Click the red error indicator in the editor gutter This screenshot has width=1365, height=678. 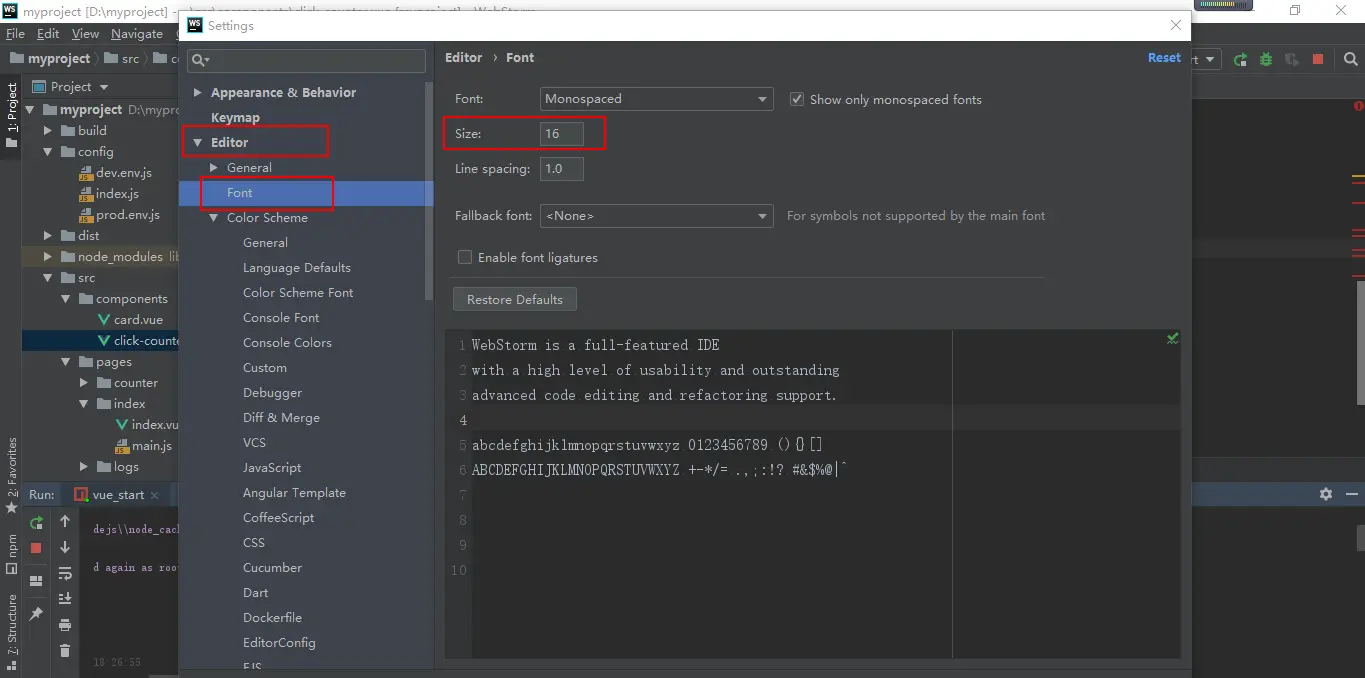click(1359, 105)
